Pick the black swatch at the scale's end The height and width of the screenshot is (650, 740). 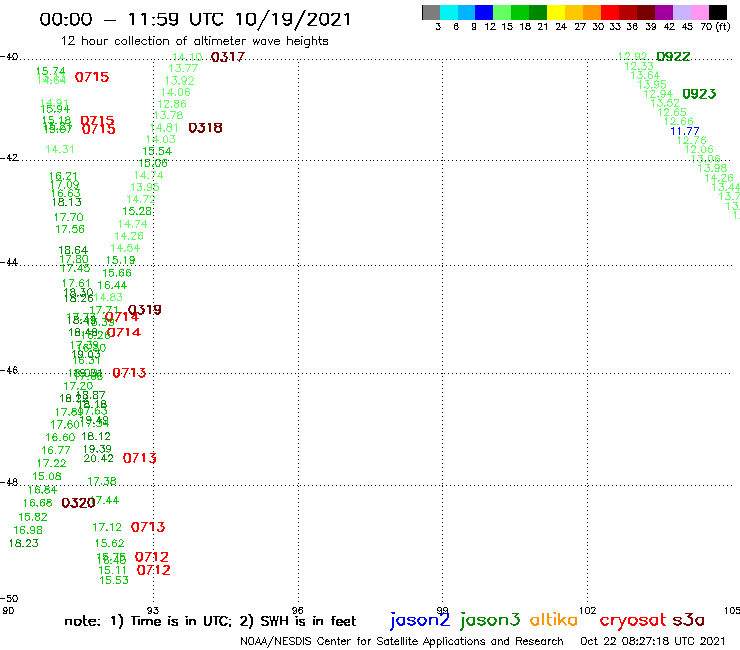718,12
